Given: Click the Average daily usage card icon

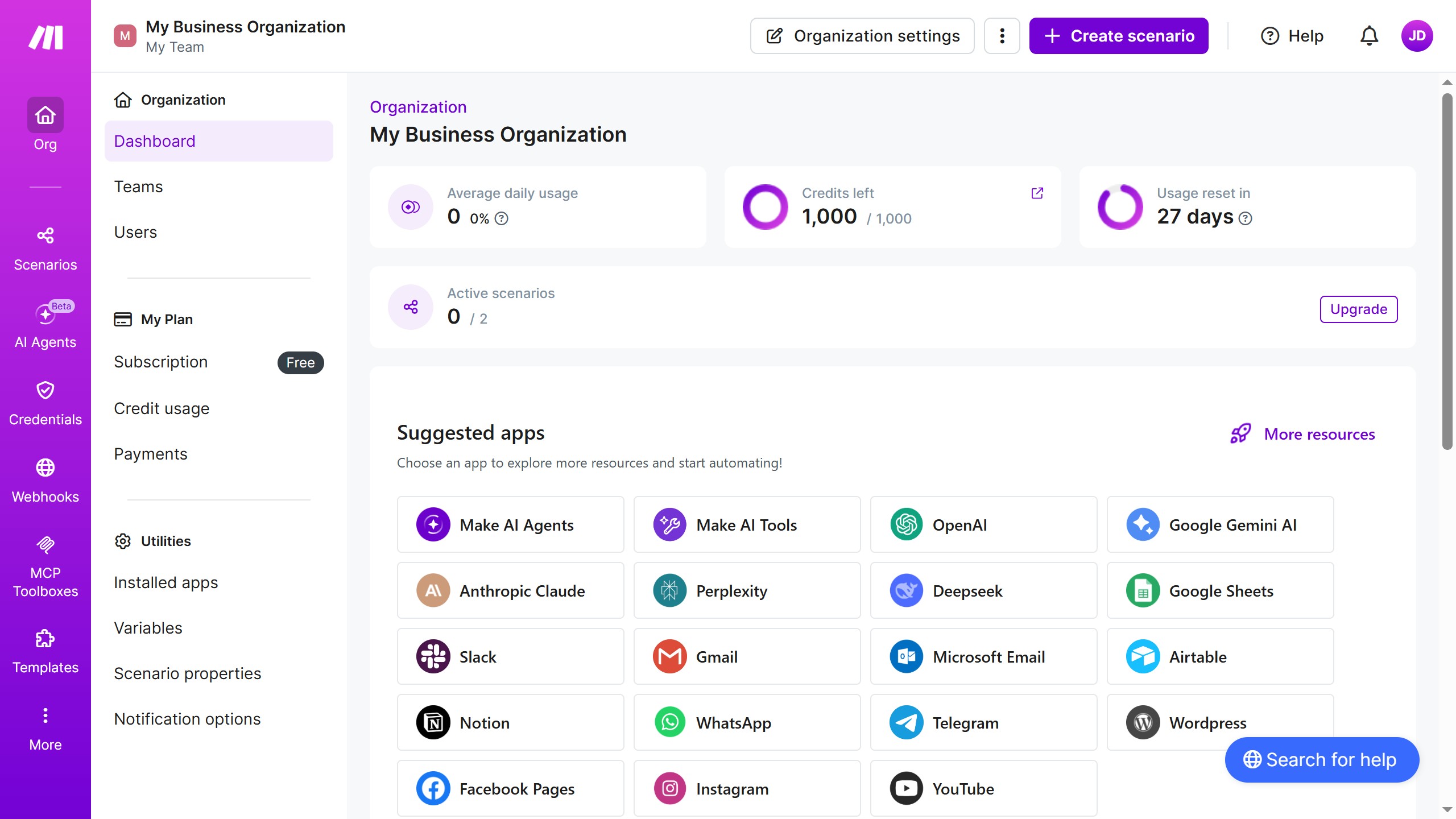Looking at the screenshot, I should coord(411,207).
